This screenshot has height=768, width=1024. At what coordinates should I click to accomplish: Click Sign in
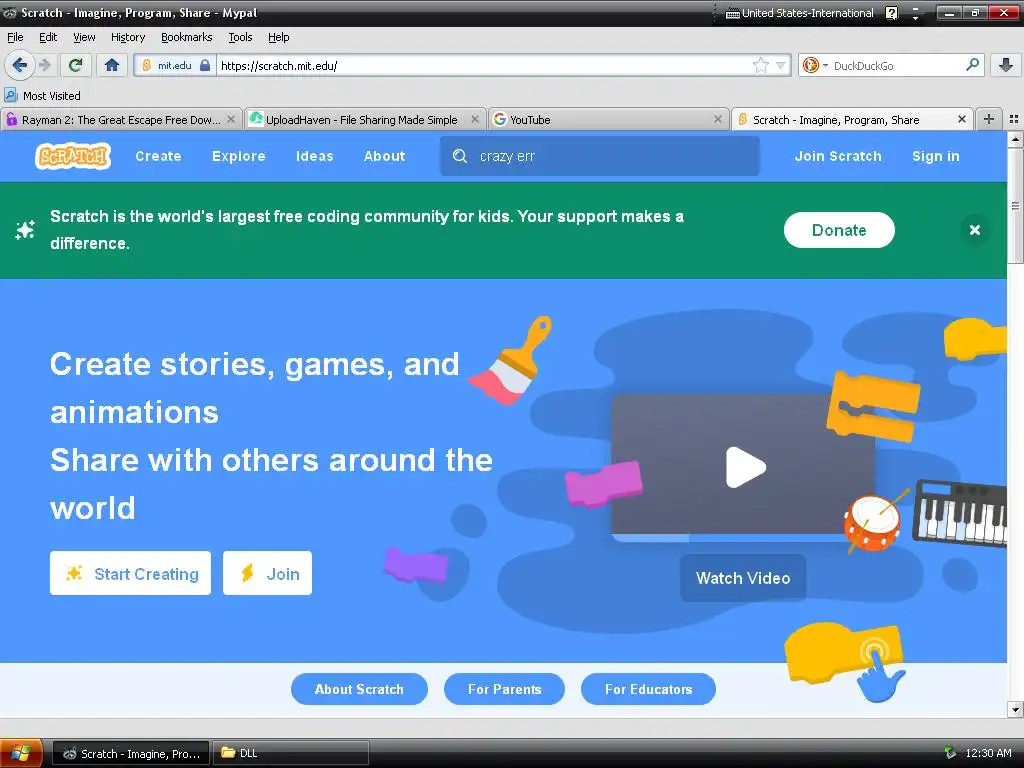tap(935, 156)
